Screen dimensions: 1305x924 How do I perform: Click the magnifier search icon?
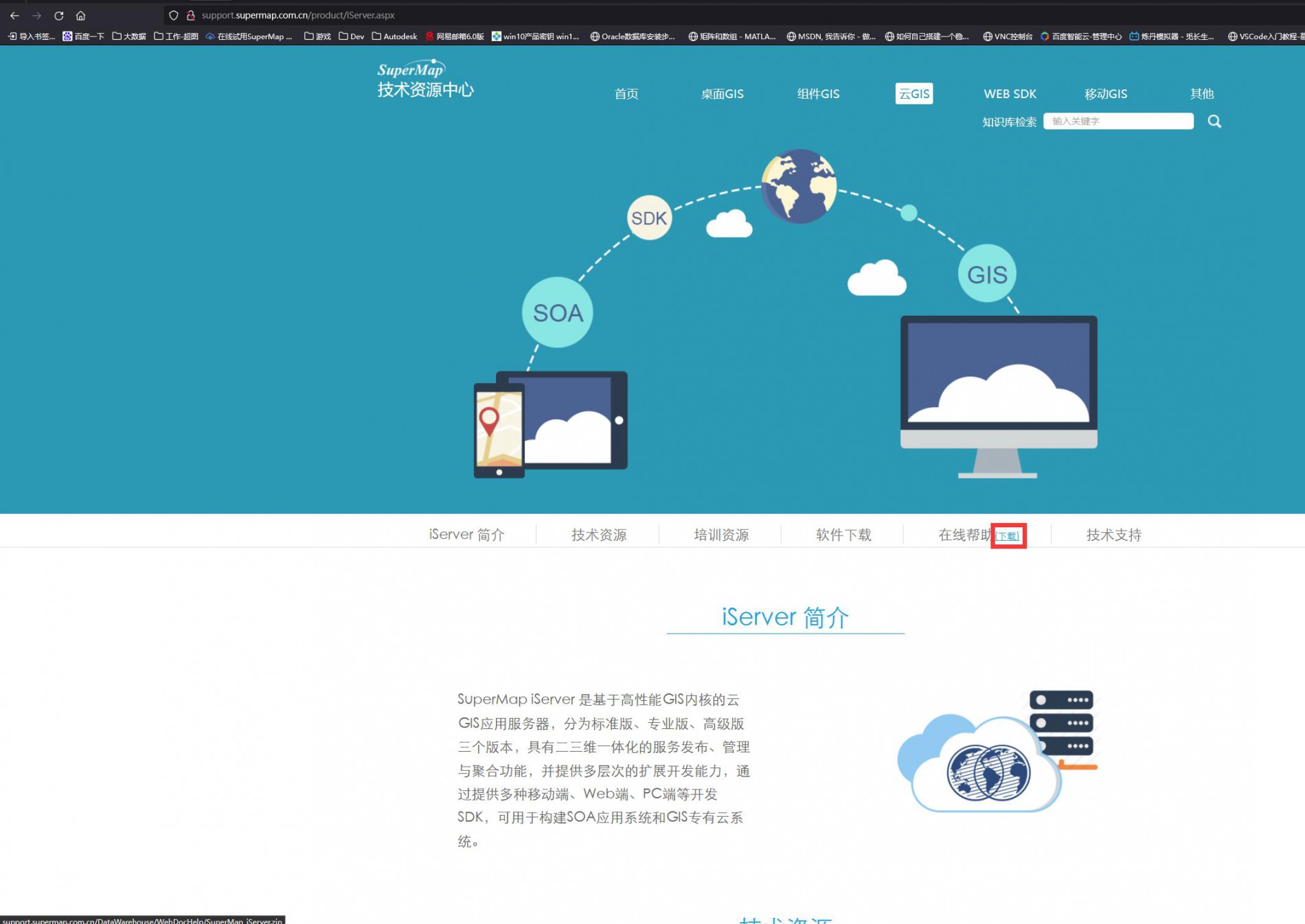coord(1214,122)
